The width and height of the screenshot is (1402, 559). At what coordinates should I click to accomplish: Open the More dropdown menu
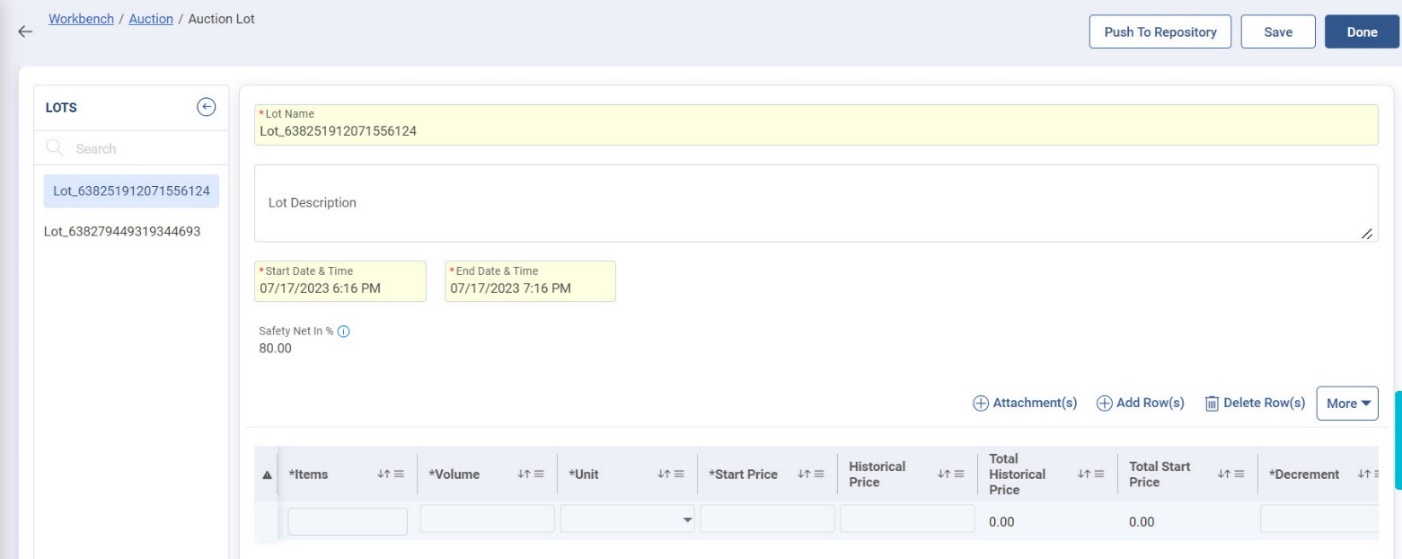[x=1347, y=403]
